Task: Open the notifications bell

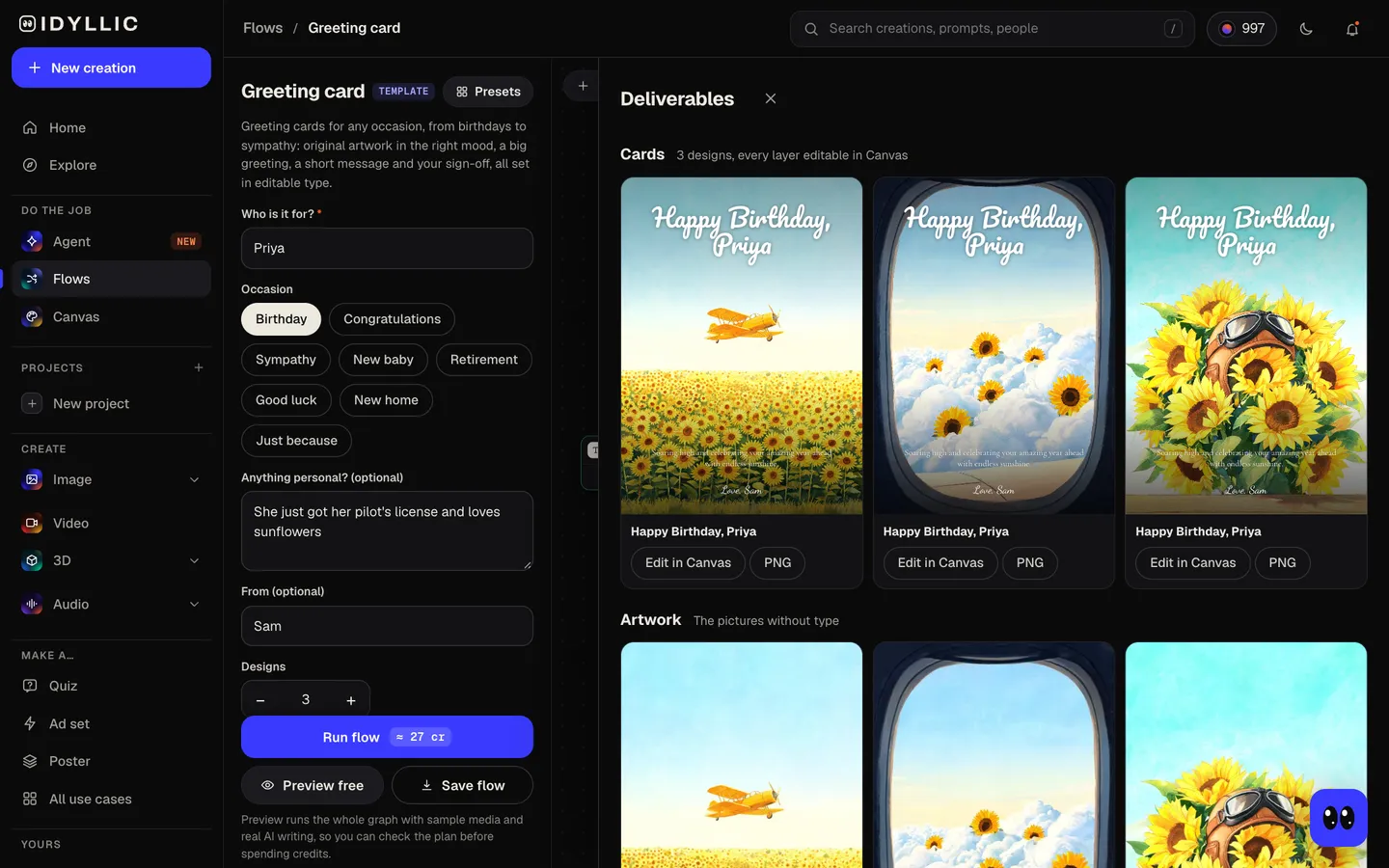Action: point(1352,29)
